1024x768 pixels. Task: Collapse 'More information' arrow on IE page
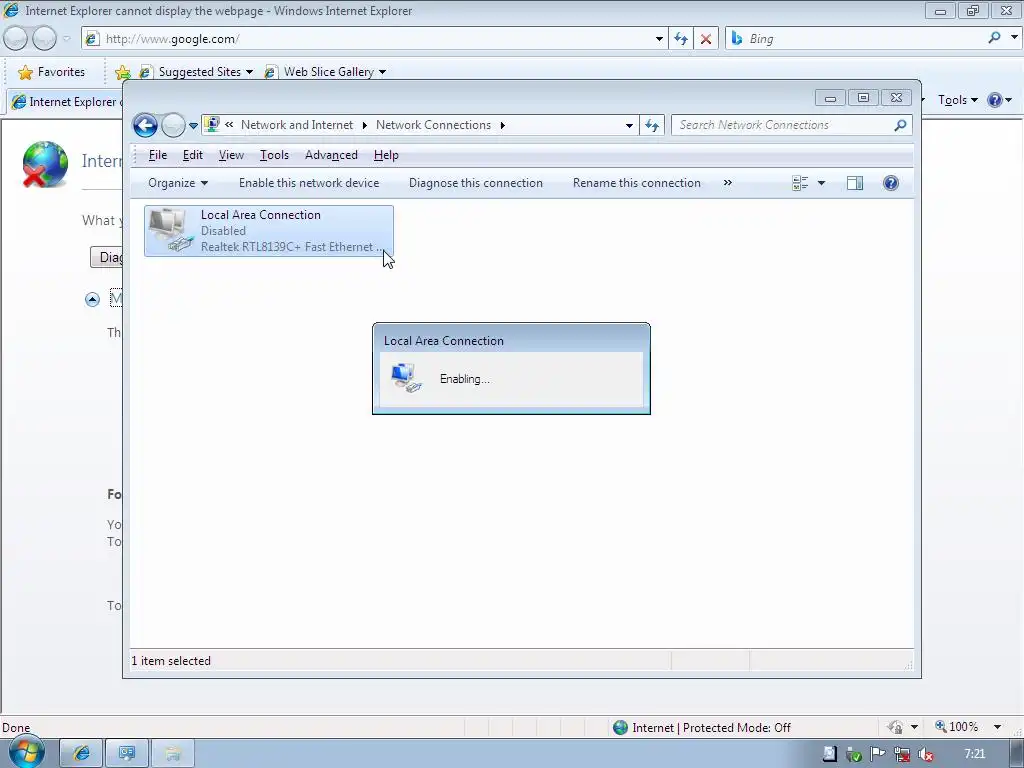pos(92,299)
